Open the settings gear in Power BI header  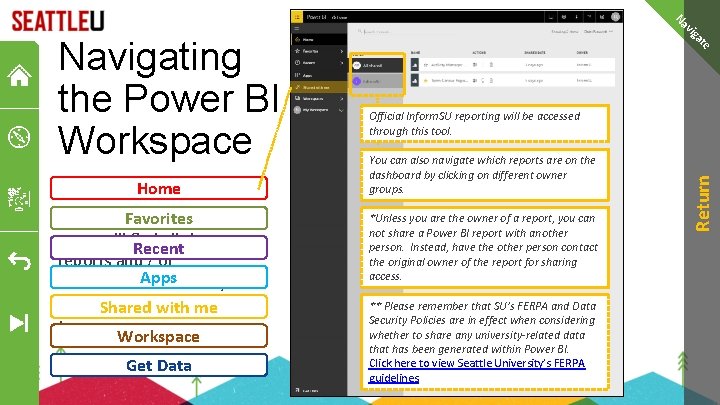pyautogui.click(x=564, y=17)
